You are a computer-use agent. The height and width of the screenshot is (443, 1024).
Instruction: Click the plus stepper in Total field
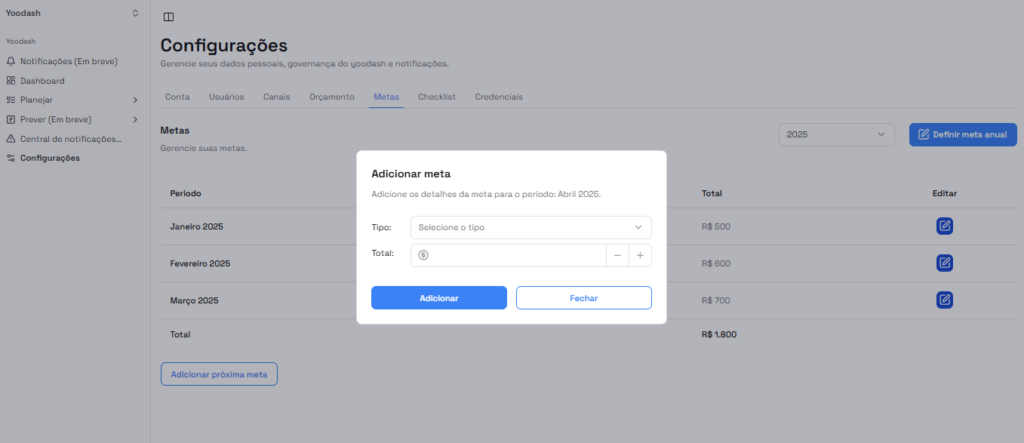(x=640, y=255)
